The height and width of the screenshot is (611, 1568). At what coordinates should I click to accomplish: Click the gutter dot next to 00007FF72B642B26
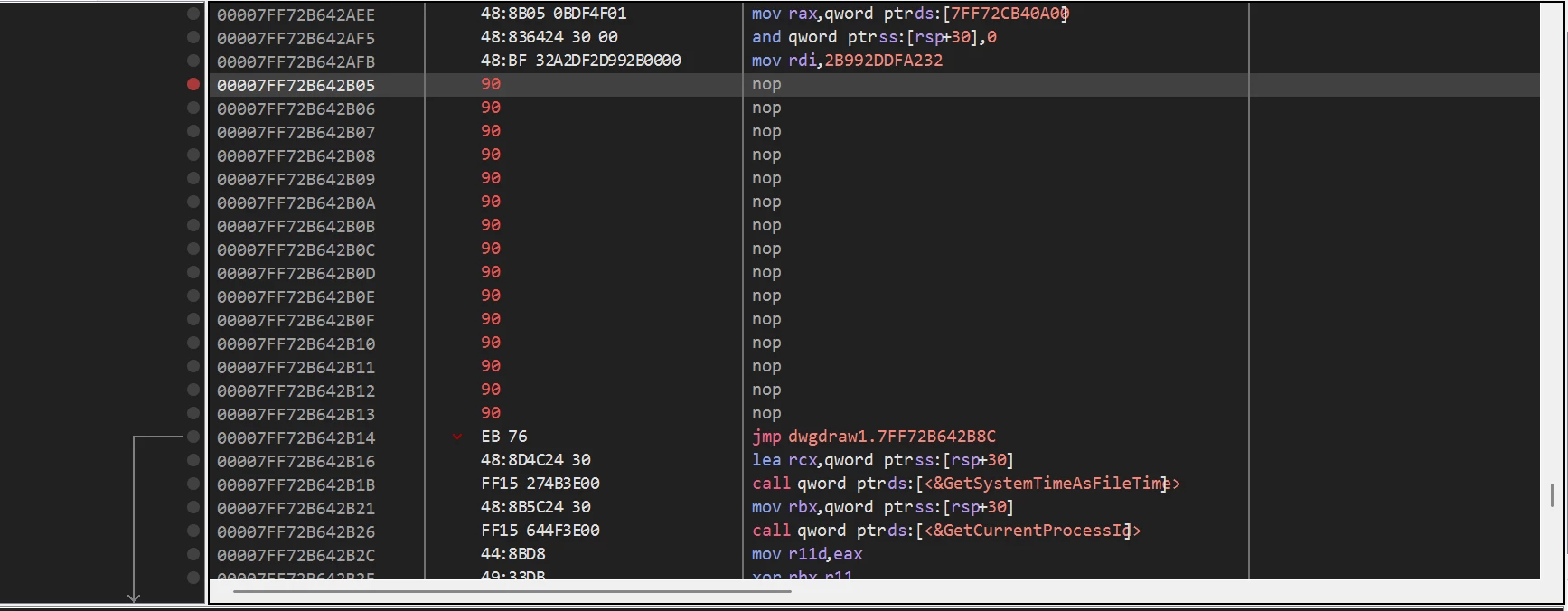pyautogui.click(x=192, y=531)
